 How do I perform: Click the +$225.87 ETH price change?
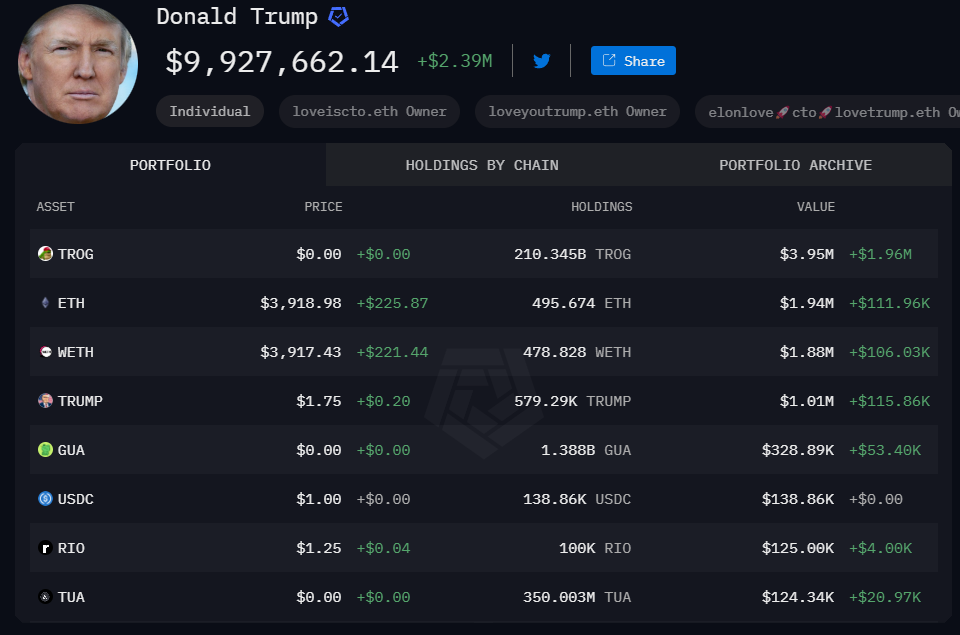392,303
